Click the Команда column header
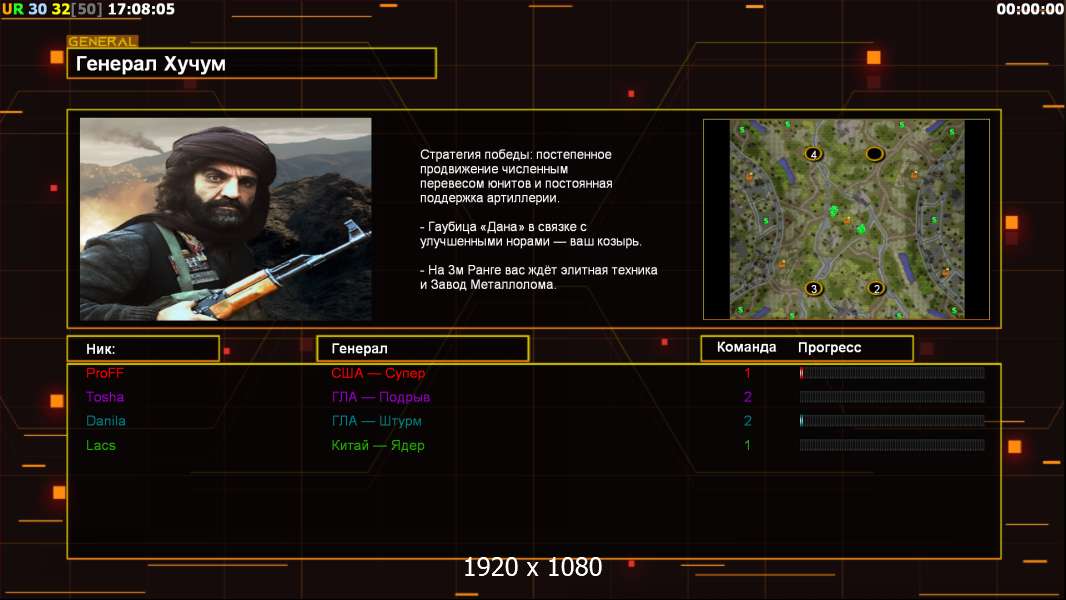This screenshot has height=600, width=1066. point(746,348)
